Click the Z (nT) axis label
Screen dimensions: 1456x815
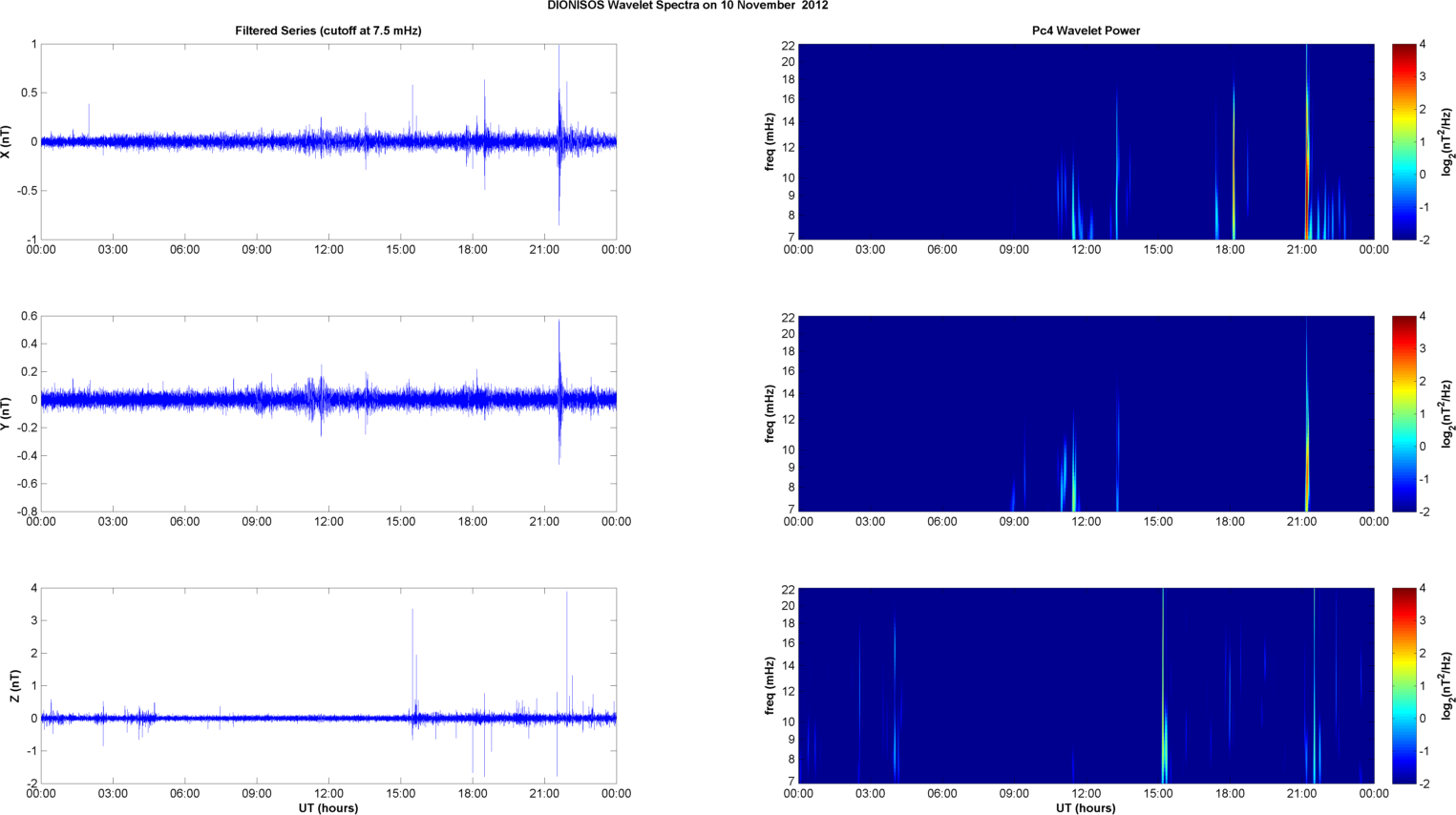point(14,685)
